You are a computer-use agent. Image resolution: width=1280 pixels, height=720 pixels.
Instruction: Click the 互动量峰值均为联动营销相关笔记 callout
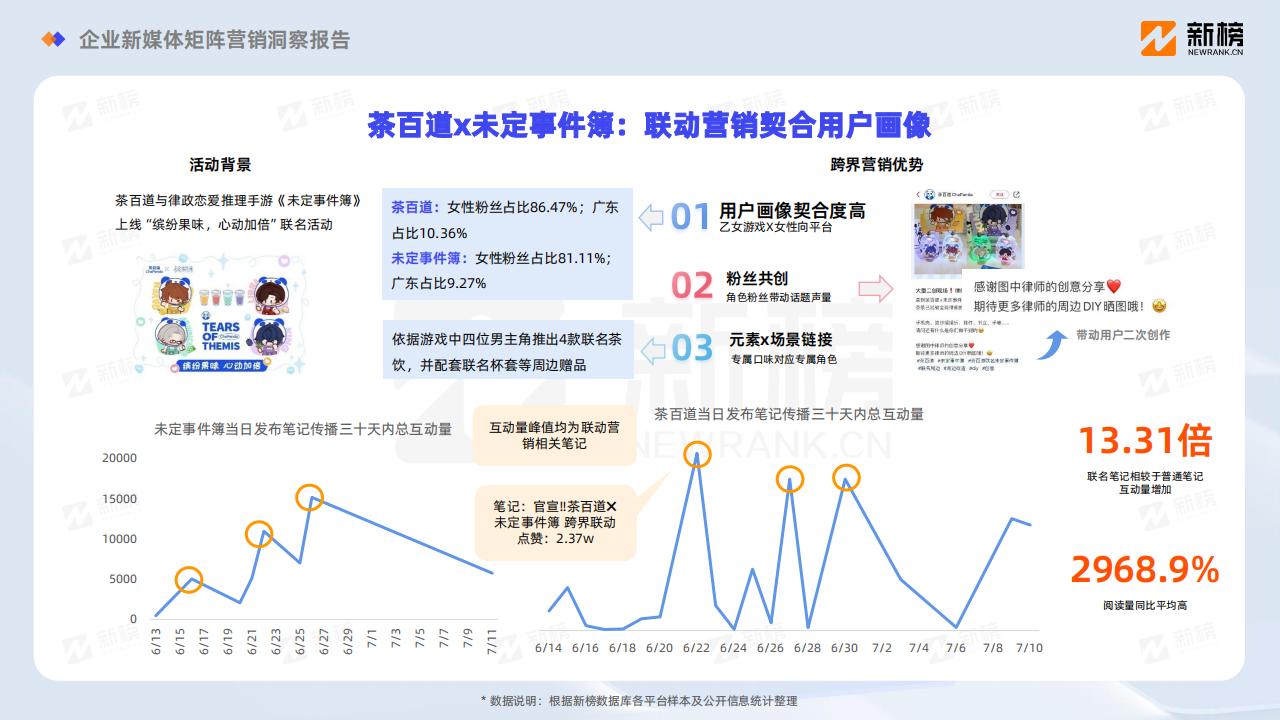tap(554, 435)
